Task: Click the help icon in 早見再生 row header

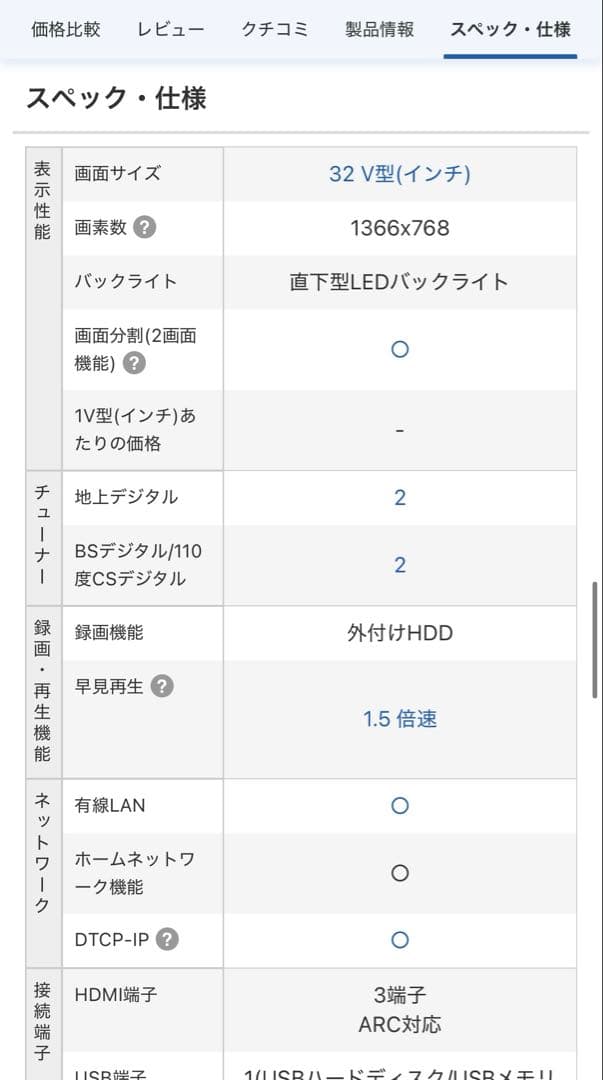Action: pyautogui.click(x=163, y=686)
